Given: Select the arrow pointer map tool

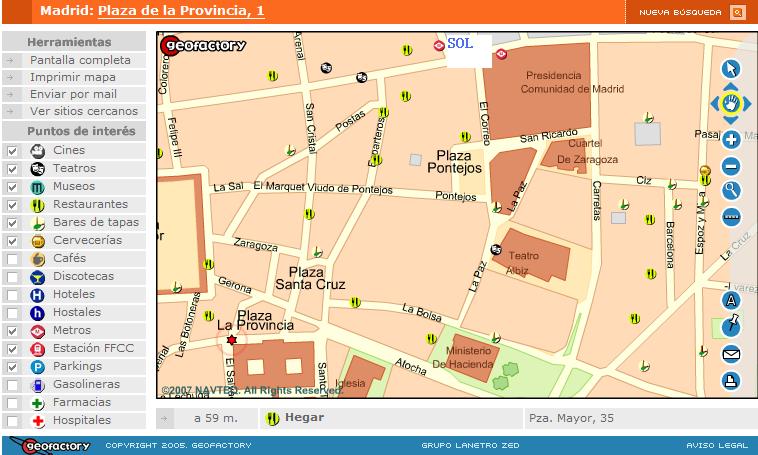Looking at the screenshot, I should tap(731, 68).
